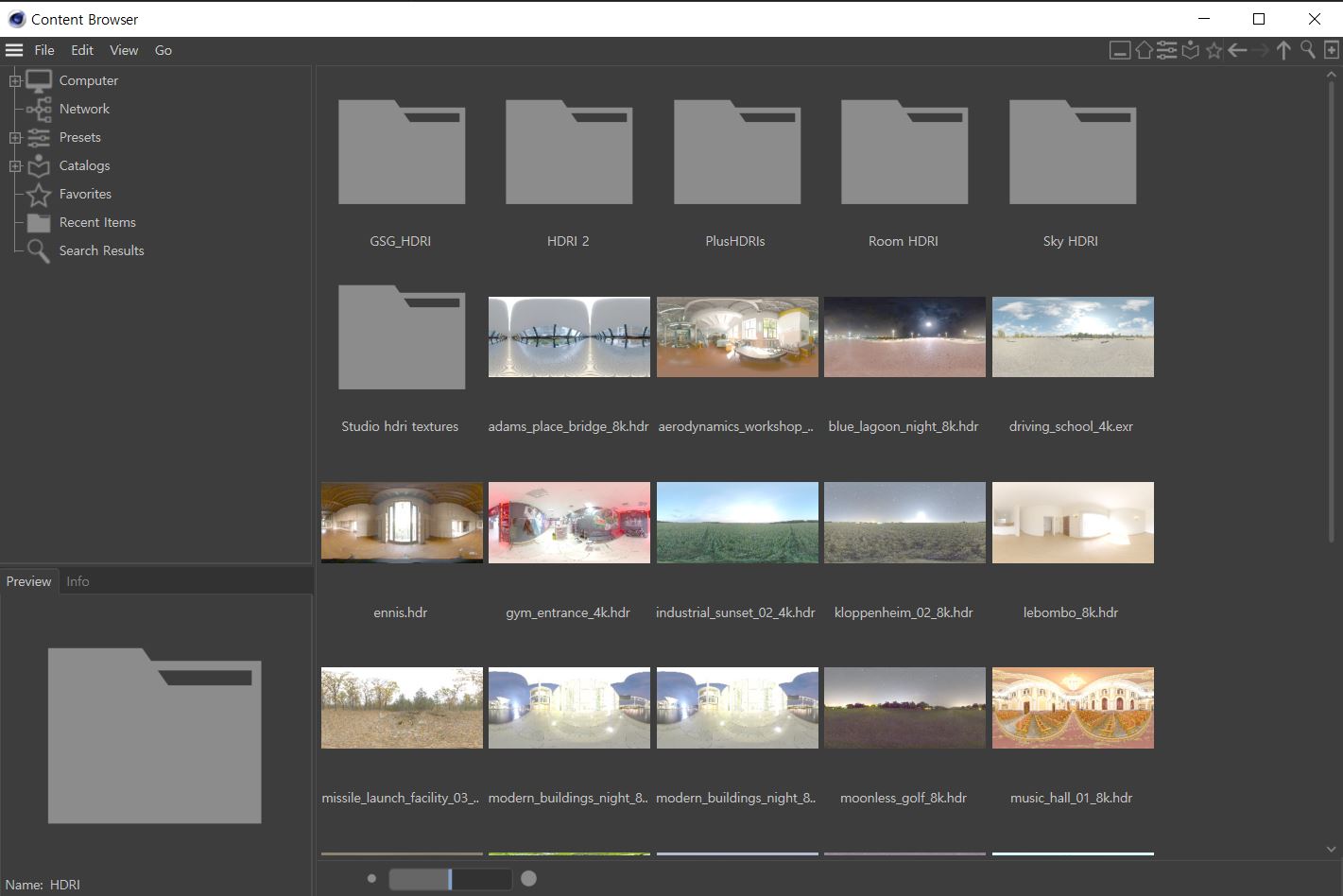Viewport: 1343px width, 896px height.
Task: Open search with the magnifier toolbar icon
Action: click(1307, 50)
